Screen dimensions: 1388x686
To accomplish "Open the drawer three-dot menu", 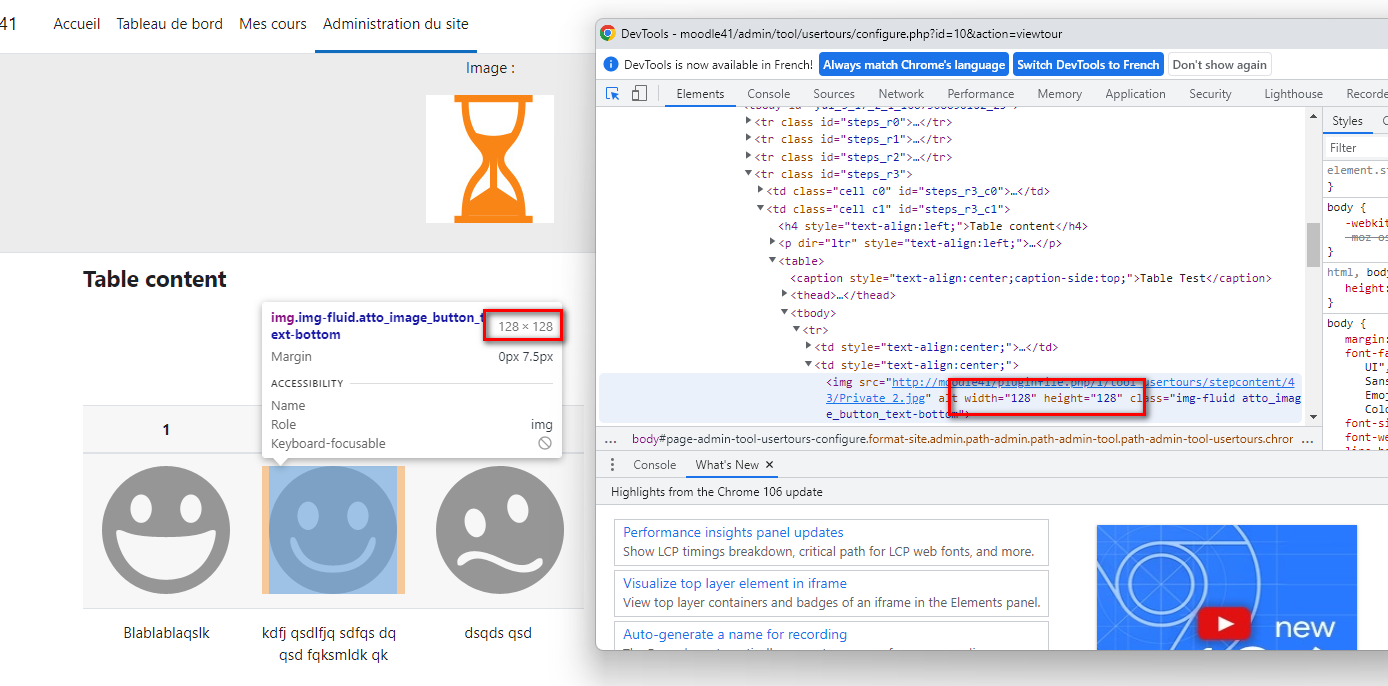I will tap(613, 465).
